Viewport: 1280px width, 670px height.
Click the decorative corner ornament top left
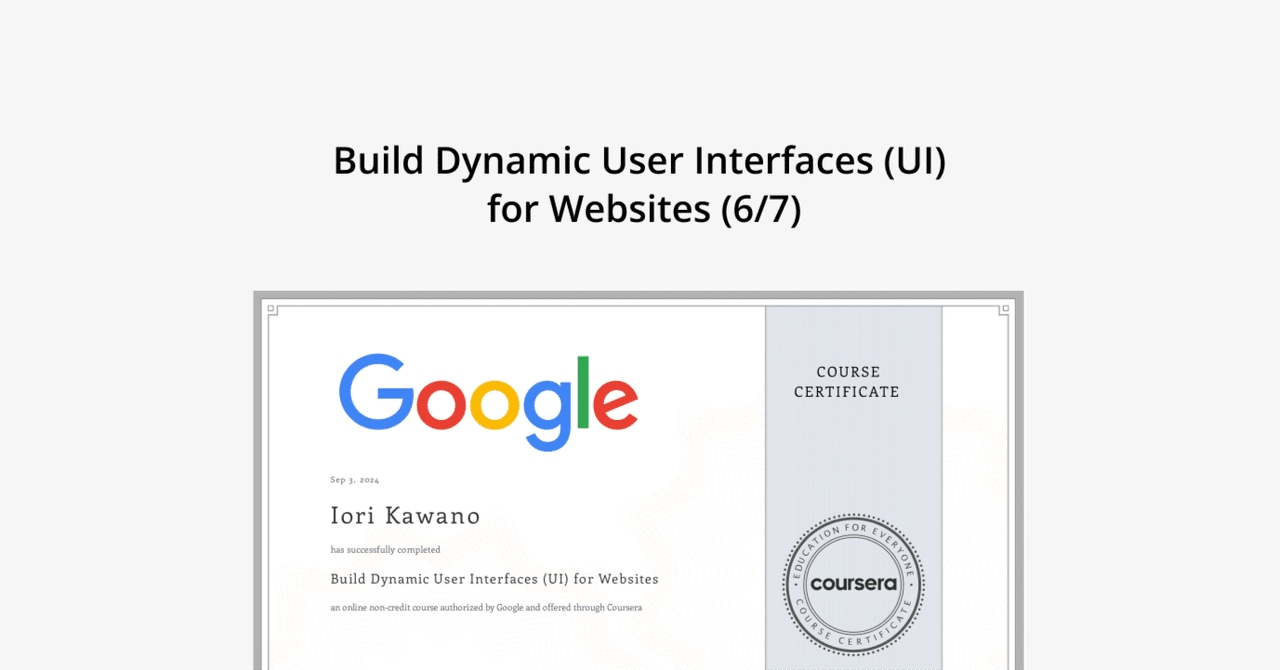click(271, 312)
